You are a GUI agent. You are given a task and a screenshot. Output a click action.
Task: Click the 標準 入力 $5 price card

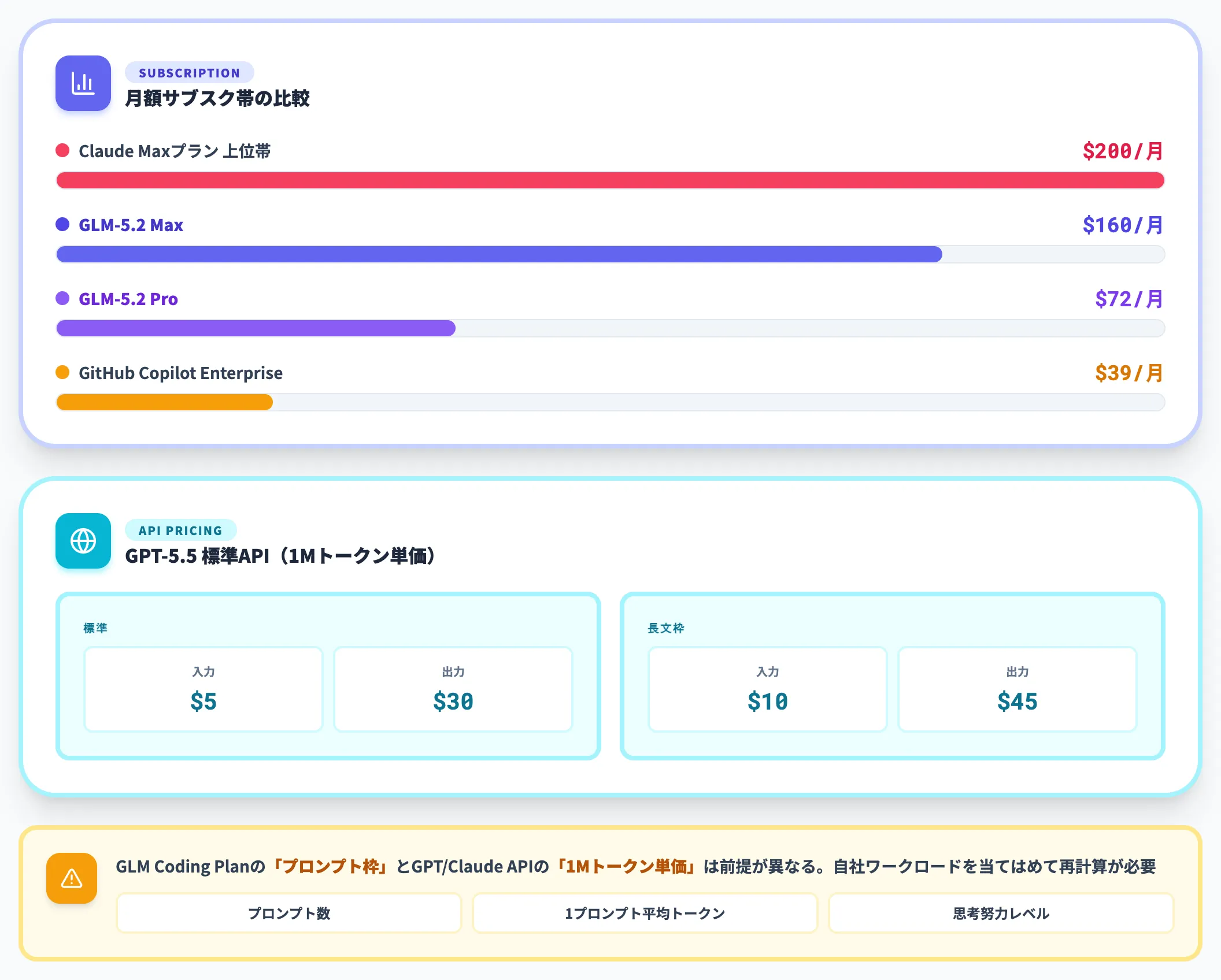click(x=203, y=689)
